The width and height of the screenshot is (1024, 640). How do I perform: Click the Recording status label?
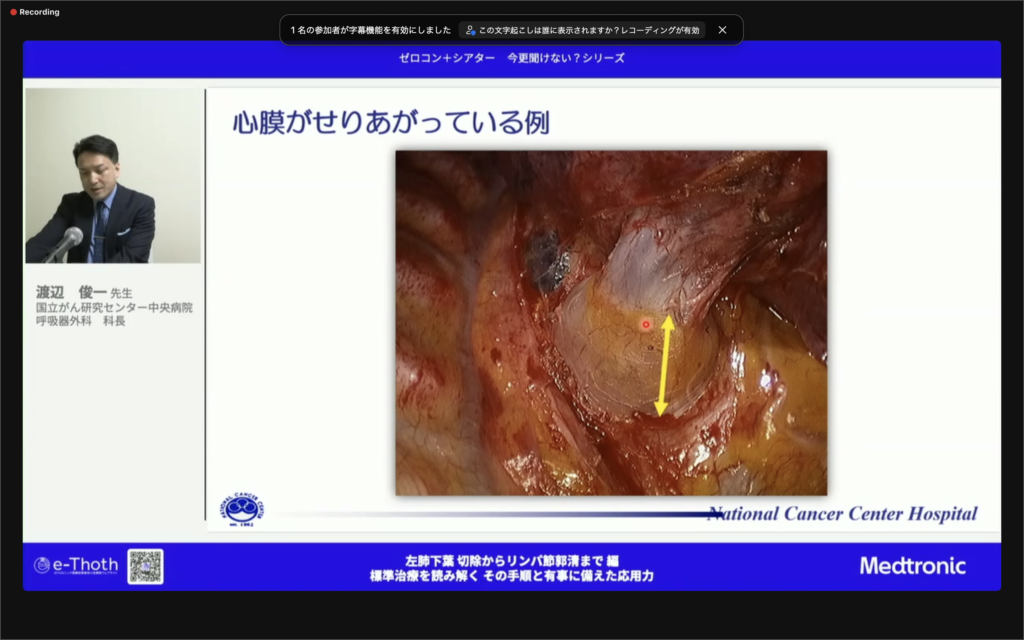tap(39, 12)
